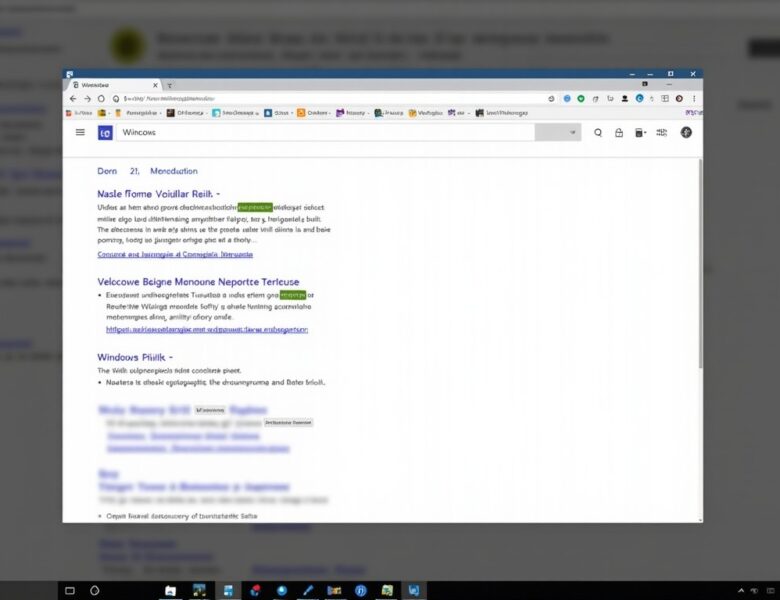The image size is (780, 600).
Task: Open the dark icon dropdown beside the padlock
Action: [x=640, y=133]
